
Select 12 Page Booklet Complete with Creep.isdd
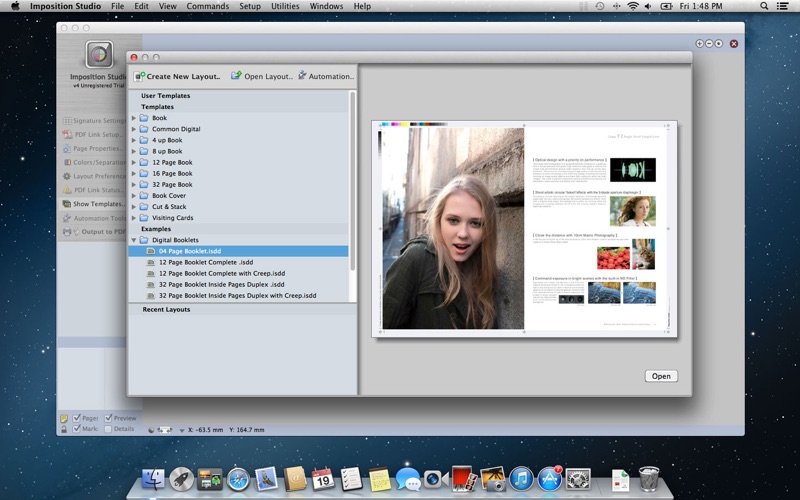221,273
